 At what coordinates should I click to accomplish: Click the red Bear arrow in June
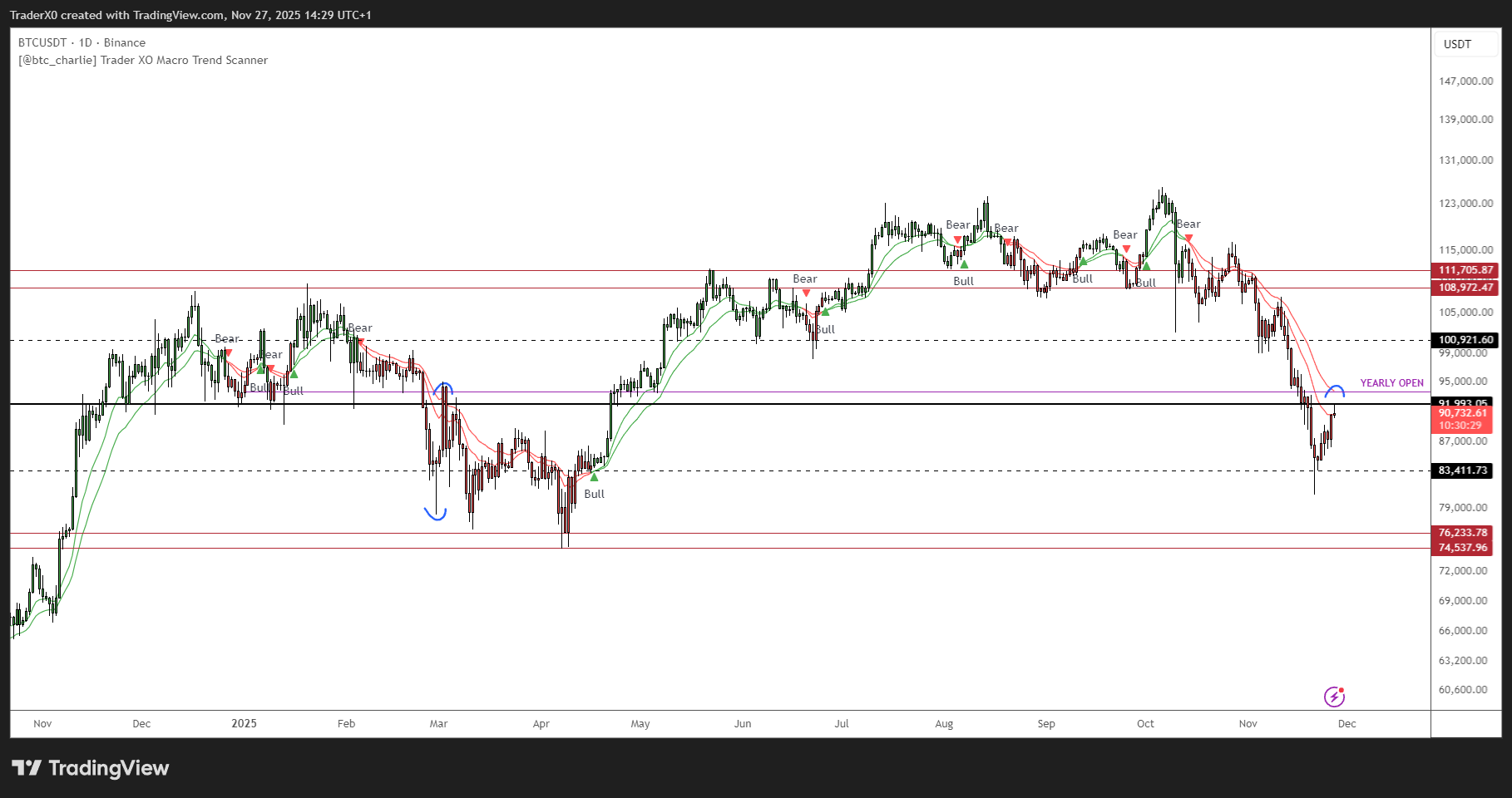pyautogui.click(x=806, y=293)
